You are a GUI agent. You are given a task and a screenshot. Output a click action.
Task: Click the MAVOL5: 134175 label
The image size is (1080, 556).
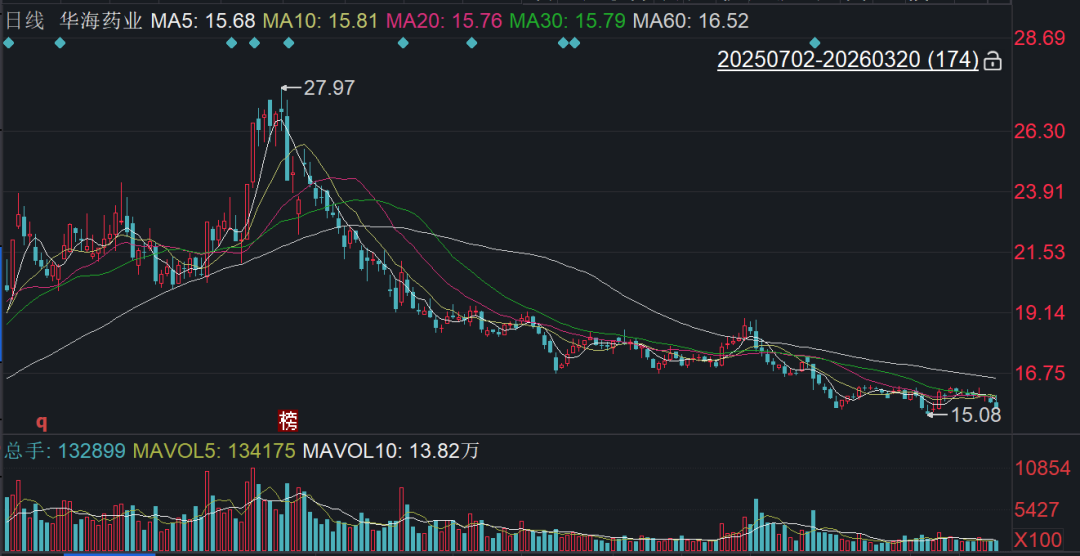pos(214,452)
